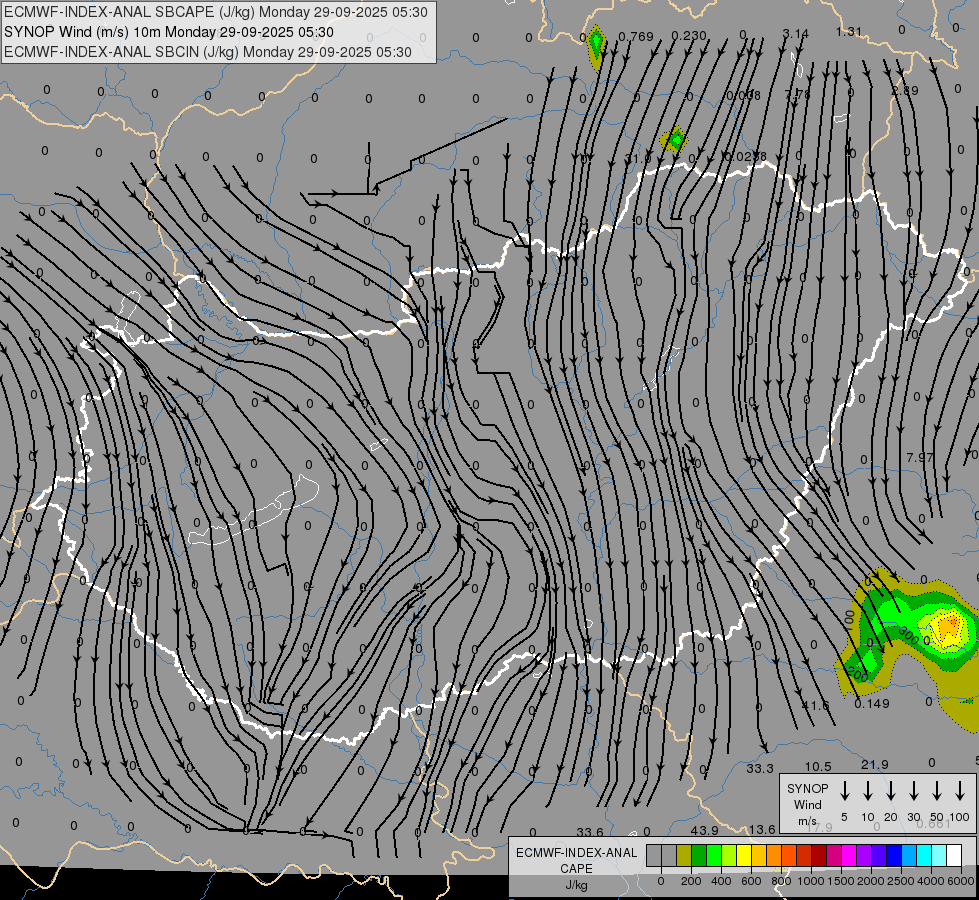Click the 'ECMWF-INDEX-ANAL CAPE J/kg' legend title

576,868
